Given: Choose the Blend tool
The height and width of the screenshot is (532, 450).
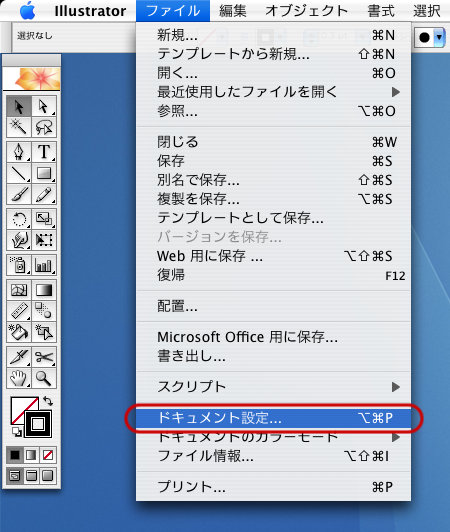Looking at the screenshot, I should point(44,311).
